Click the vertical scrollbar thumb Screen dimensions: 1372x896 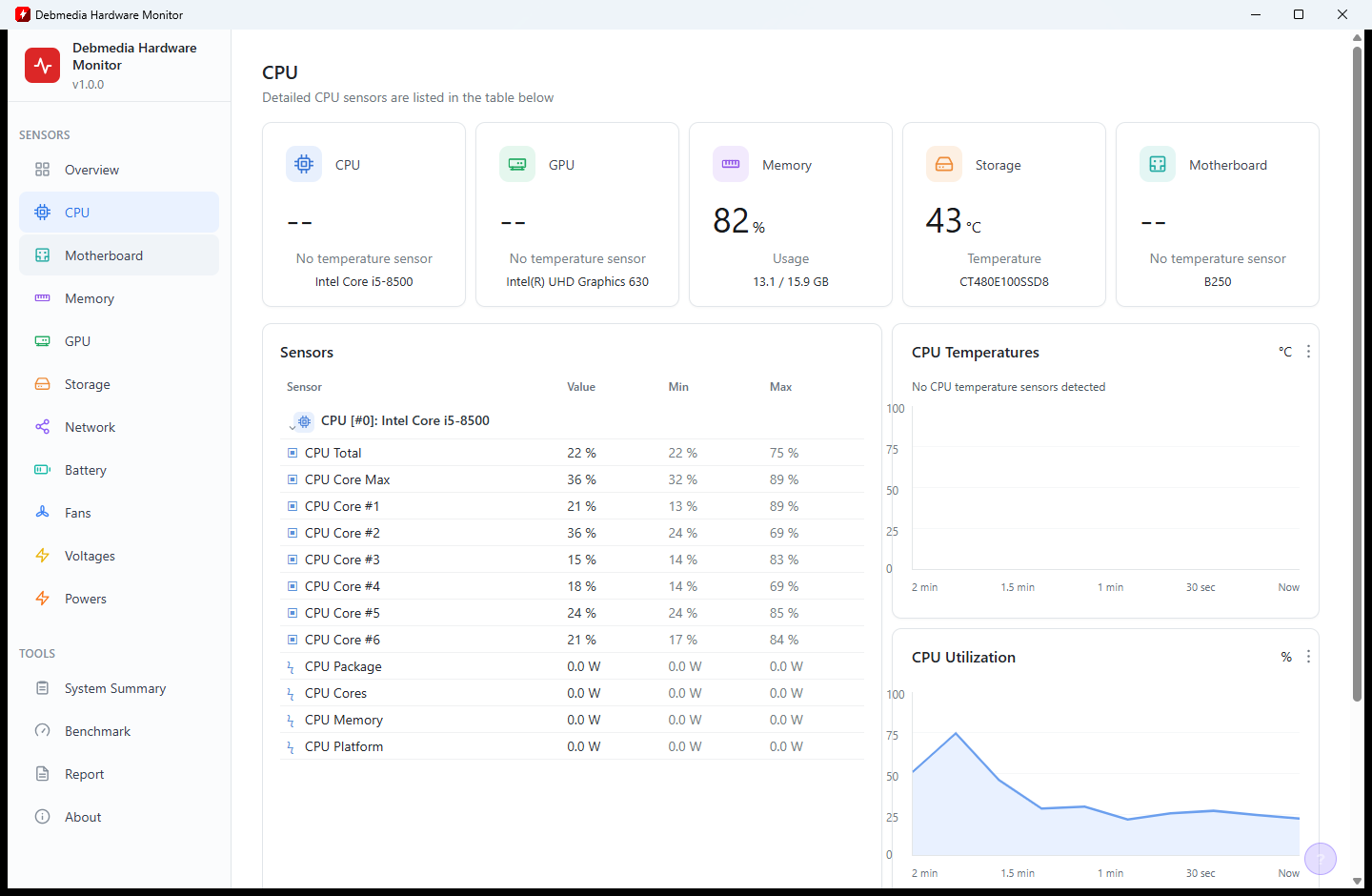click(1357, 374)
